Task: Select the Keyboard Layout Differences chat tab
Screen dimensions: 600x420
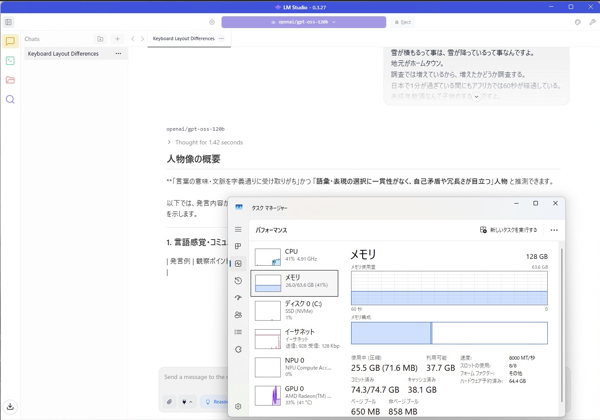Action: pos(183,39)
